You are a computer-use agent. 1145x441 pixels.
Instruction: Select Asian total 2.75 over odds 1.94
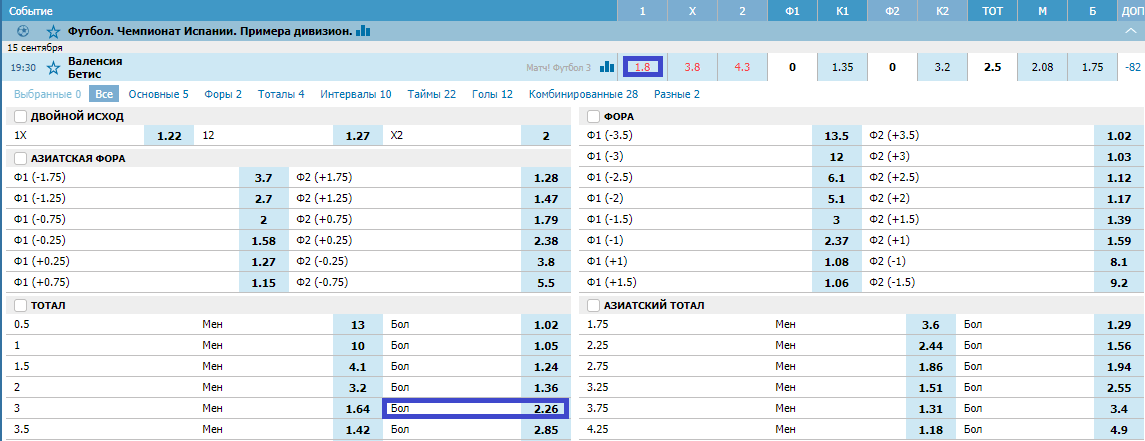pos(1119,367)
